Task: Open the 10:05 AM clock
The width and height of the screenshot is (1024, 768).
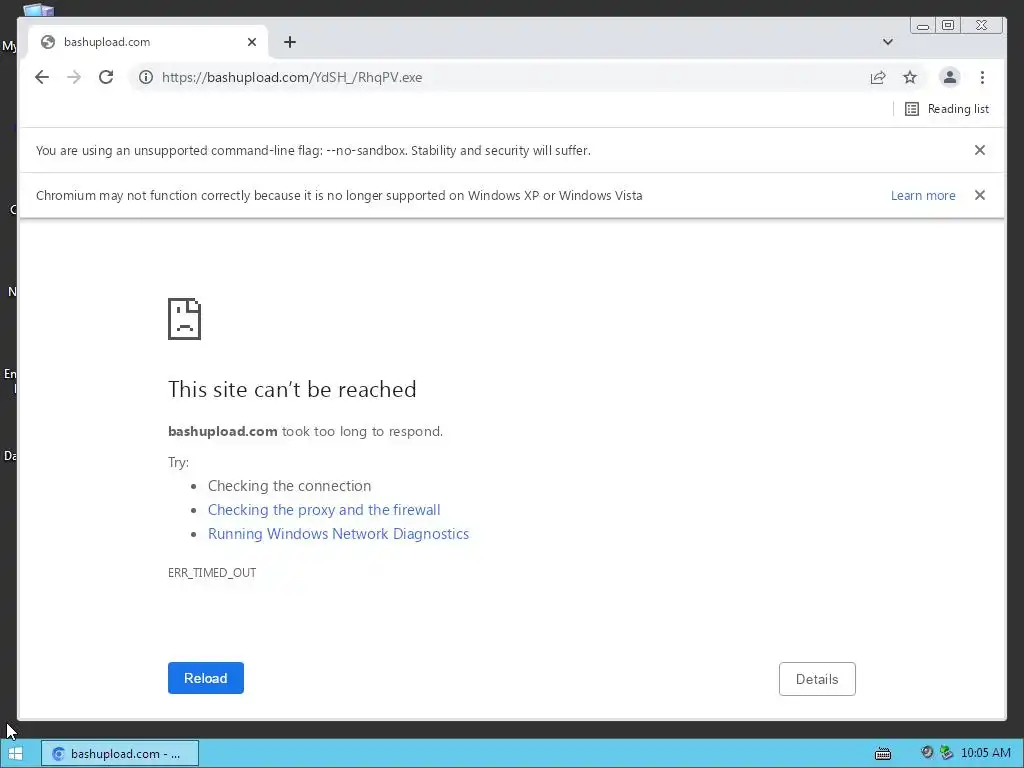Action: click(x=985, y=753)
